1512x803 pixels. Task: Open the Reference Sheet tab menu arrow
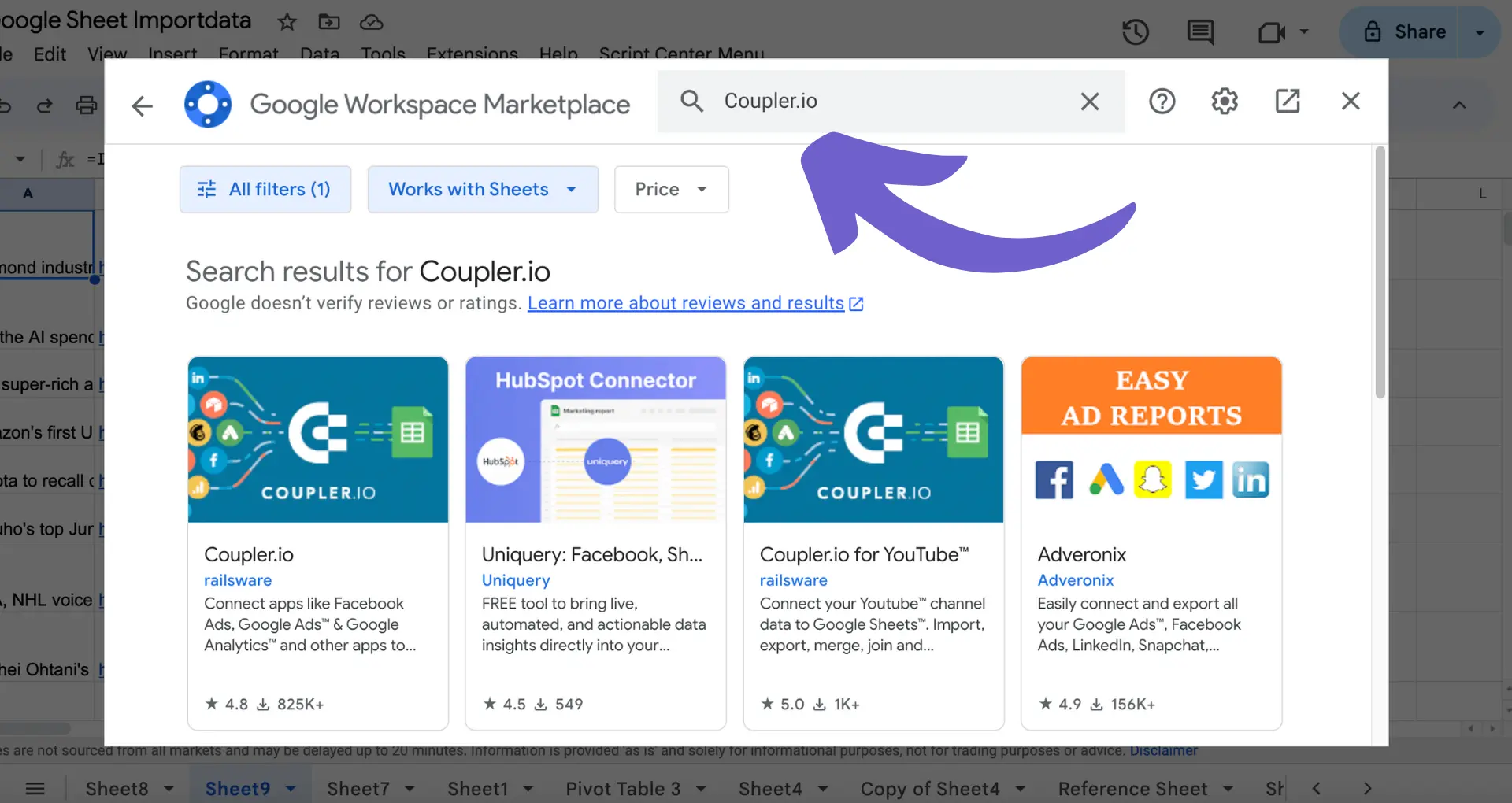click(1228, 789)
